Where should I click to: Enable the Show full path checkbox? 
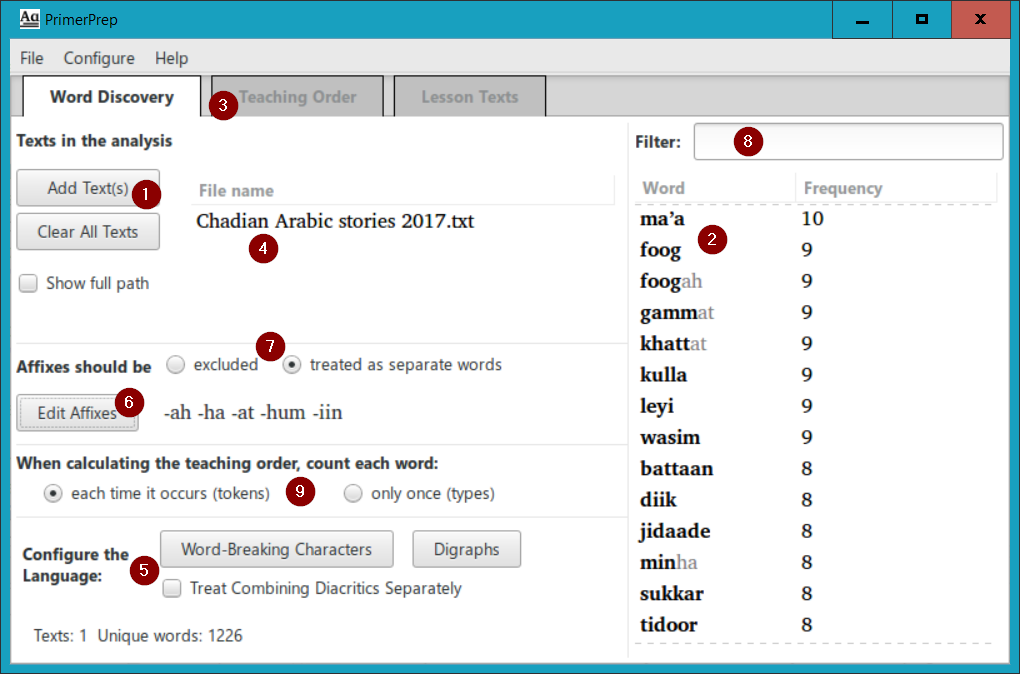point(28,283)
